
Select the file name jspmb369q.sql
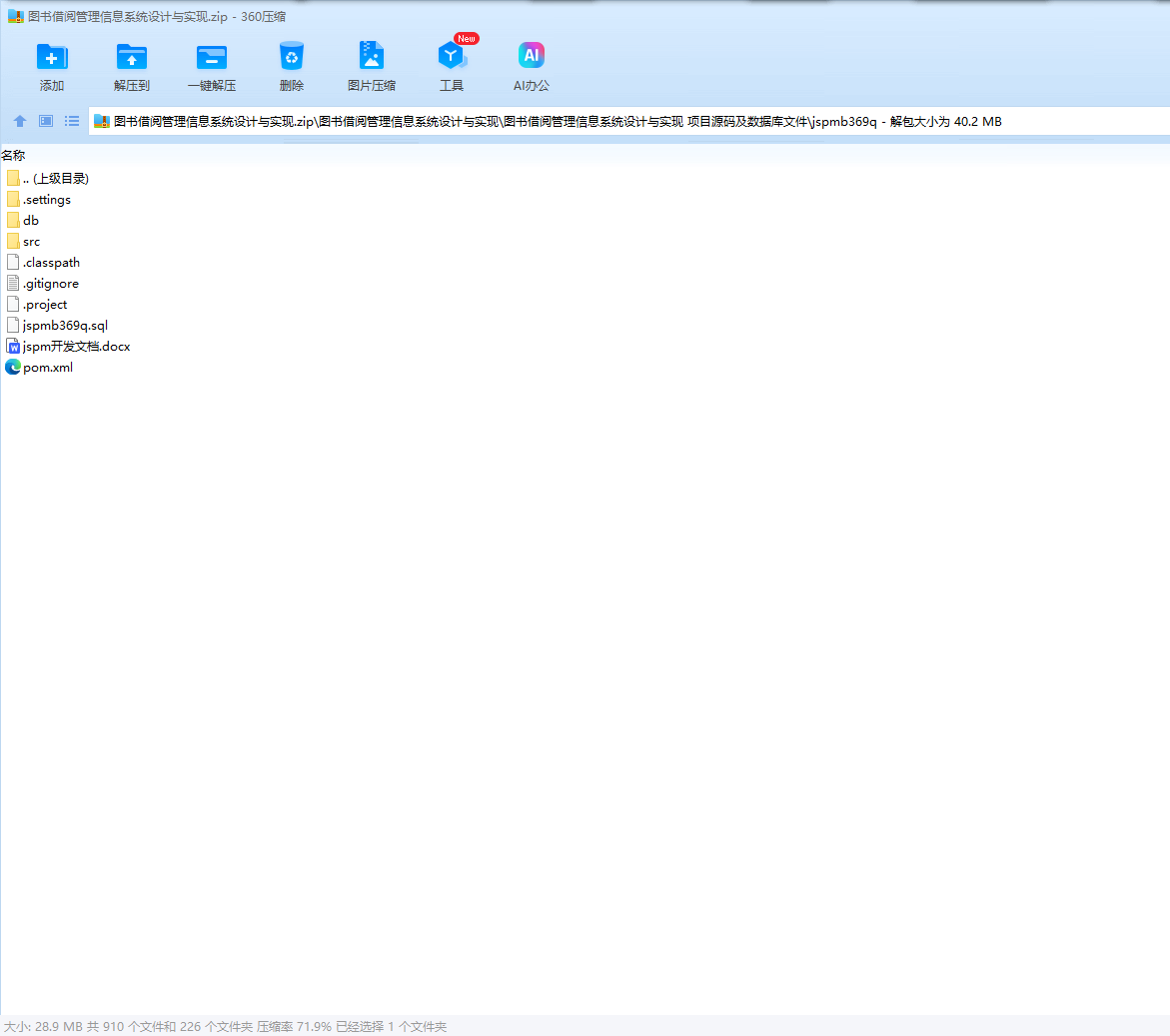tap(66, 326)
